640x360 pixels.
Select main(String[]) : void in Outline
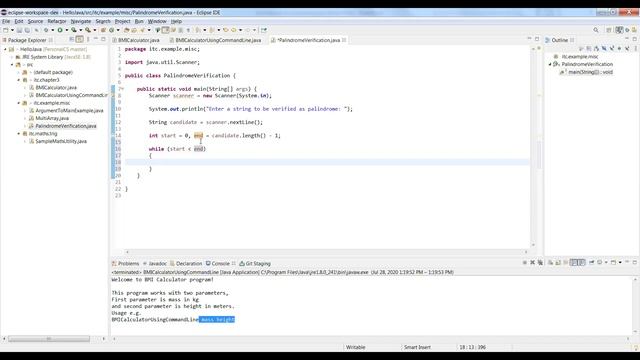[590, 72]
